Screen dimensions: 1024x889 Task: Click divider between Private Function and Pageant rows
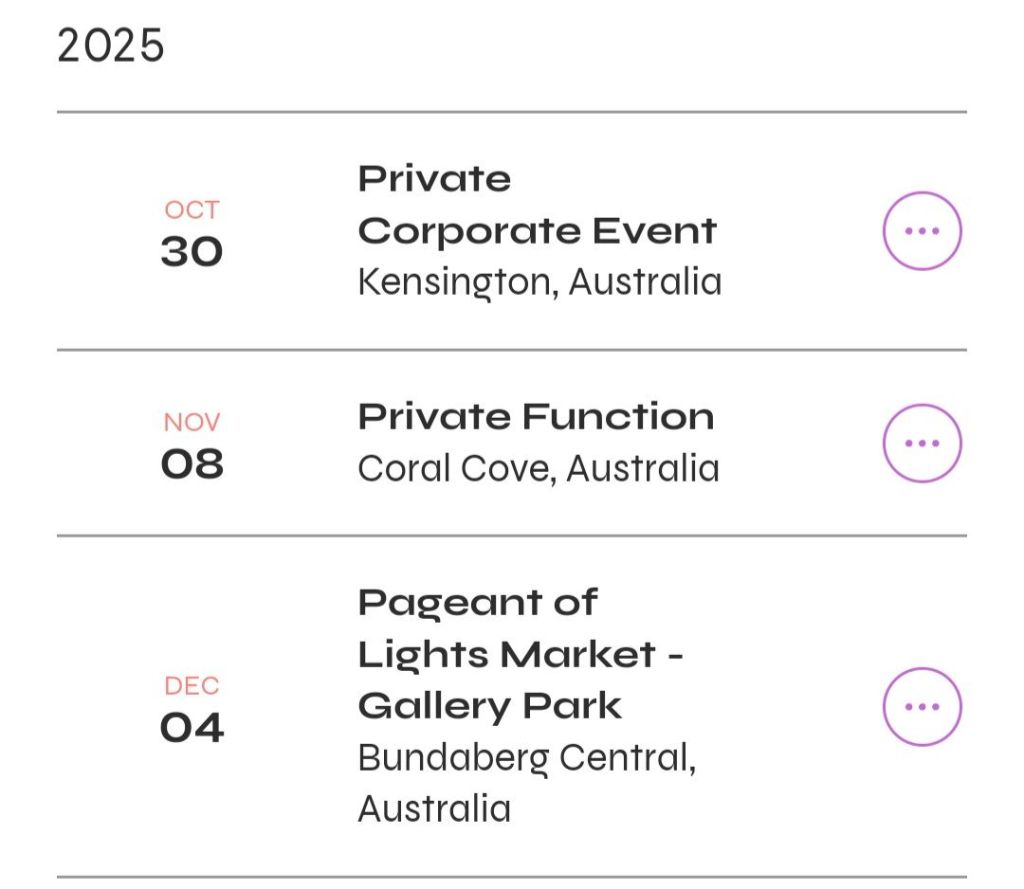pos(511,536)
